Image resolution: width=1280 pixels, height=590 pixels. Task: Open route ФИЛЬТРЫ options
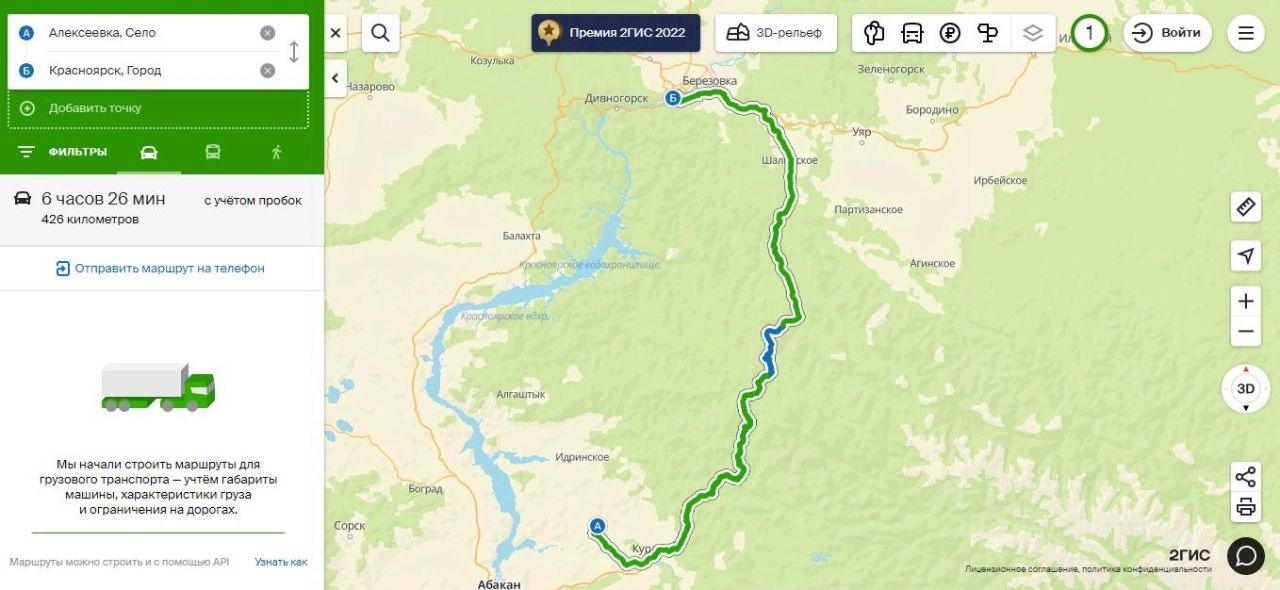pos(62,152)
